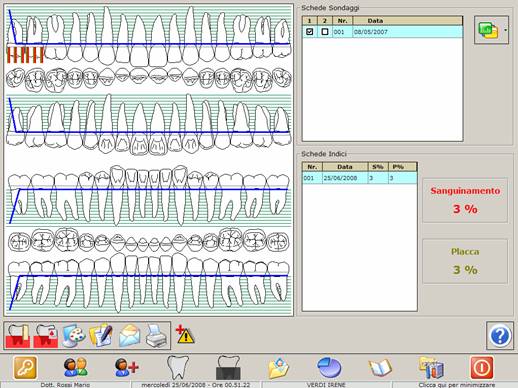This screenshot has width=518, height=388.
Task: Select the survey date 08/05/2007 cell
Action: (407, 32)
